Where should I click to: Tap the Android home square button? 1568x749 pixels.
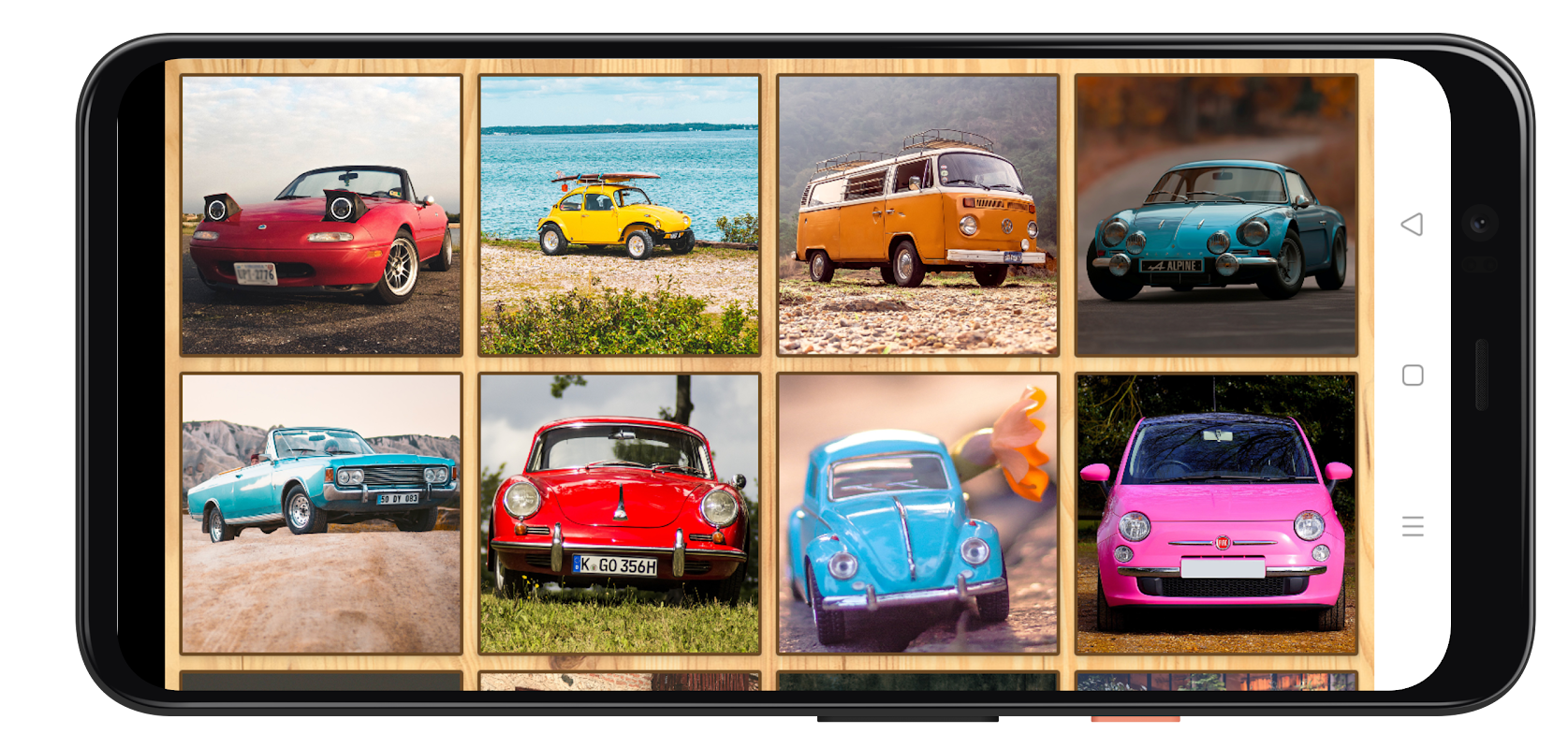click(1413, 375)
